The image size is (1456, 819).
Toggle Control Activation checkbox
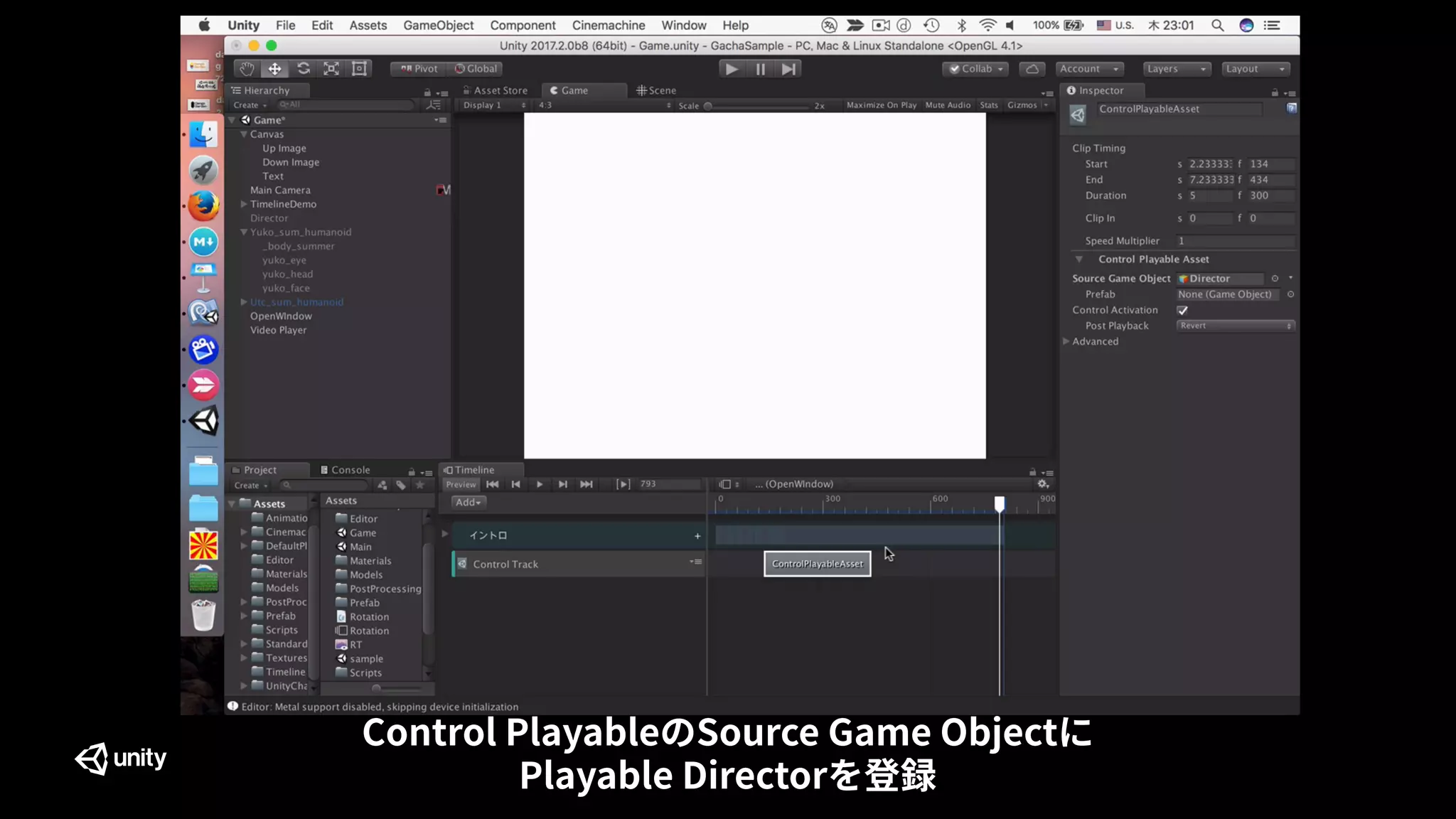(1182, 310)
